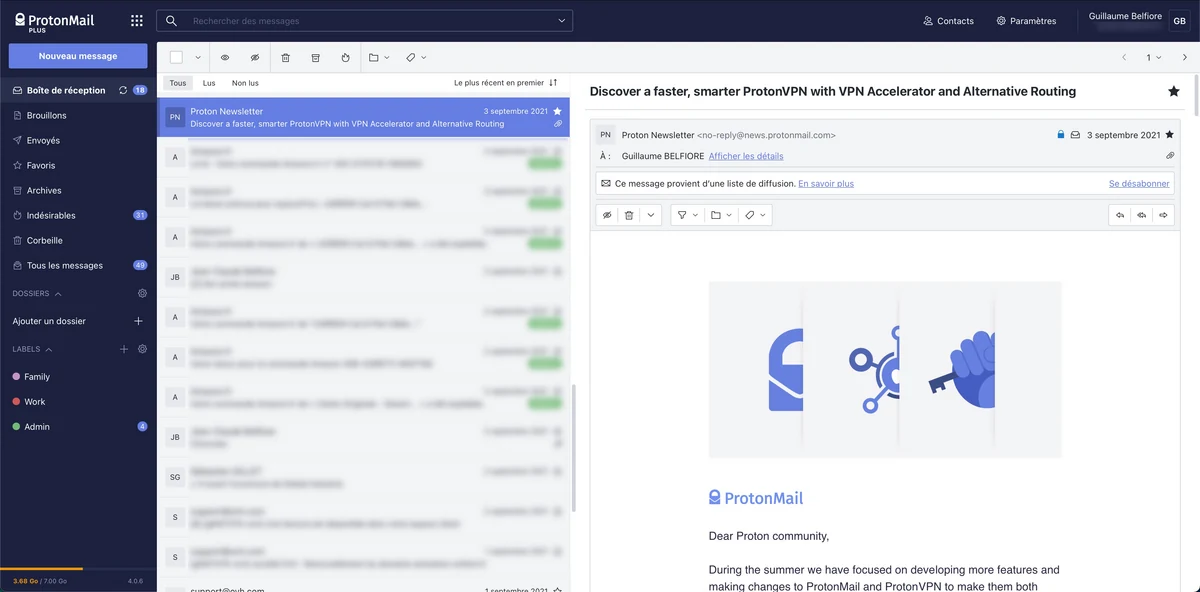Click the blue encryption lock icon in message header
The image size is (1200, 592).
(x=1061, y=135)
